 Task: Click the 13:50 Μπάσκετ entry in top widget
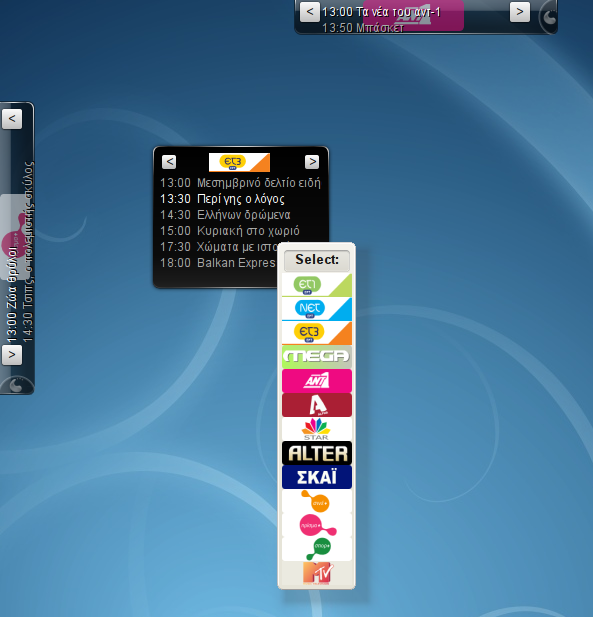pos(363,28)
